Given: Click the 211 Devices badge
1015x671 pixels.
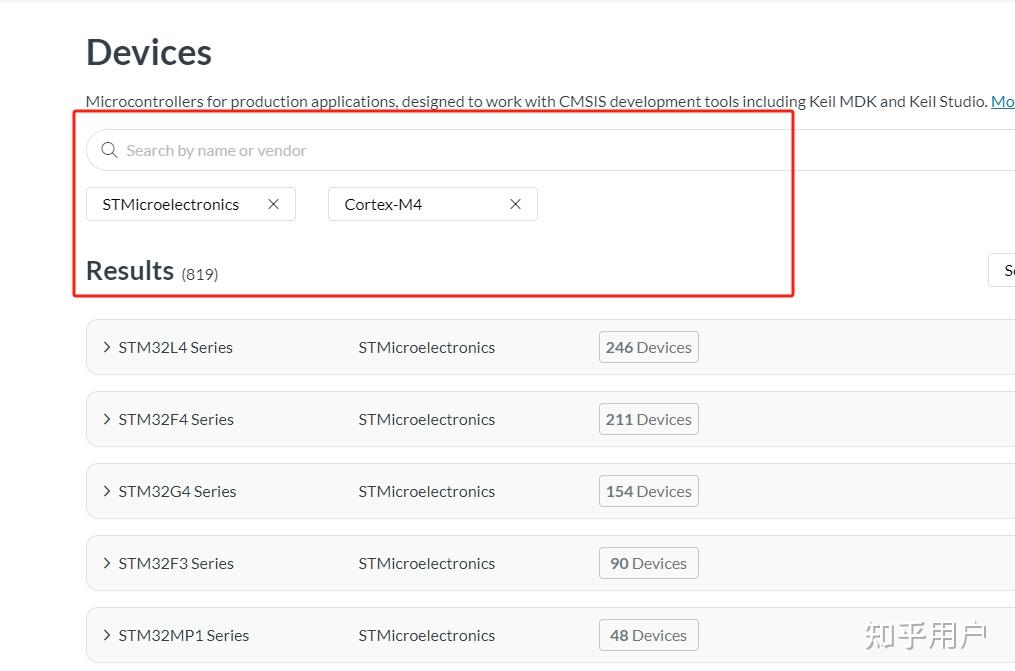Looking at the screenshot, I should (648, 419).
